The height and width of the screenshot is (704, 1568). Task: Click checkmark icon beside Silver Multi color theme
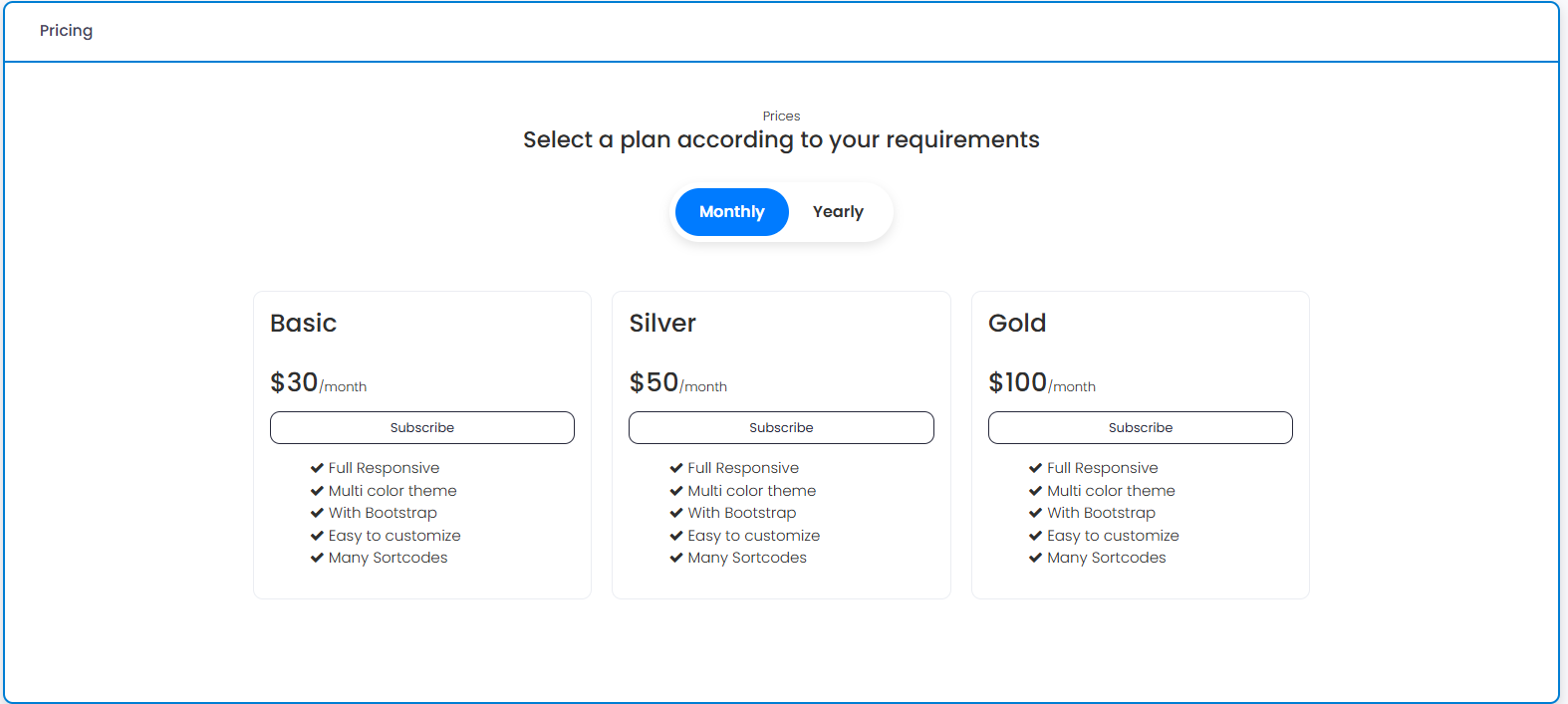676,491
